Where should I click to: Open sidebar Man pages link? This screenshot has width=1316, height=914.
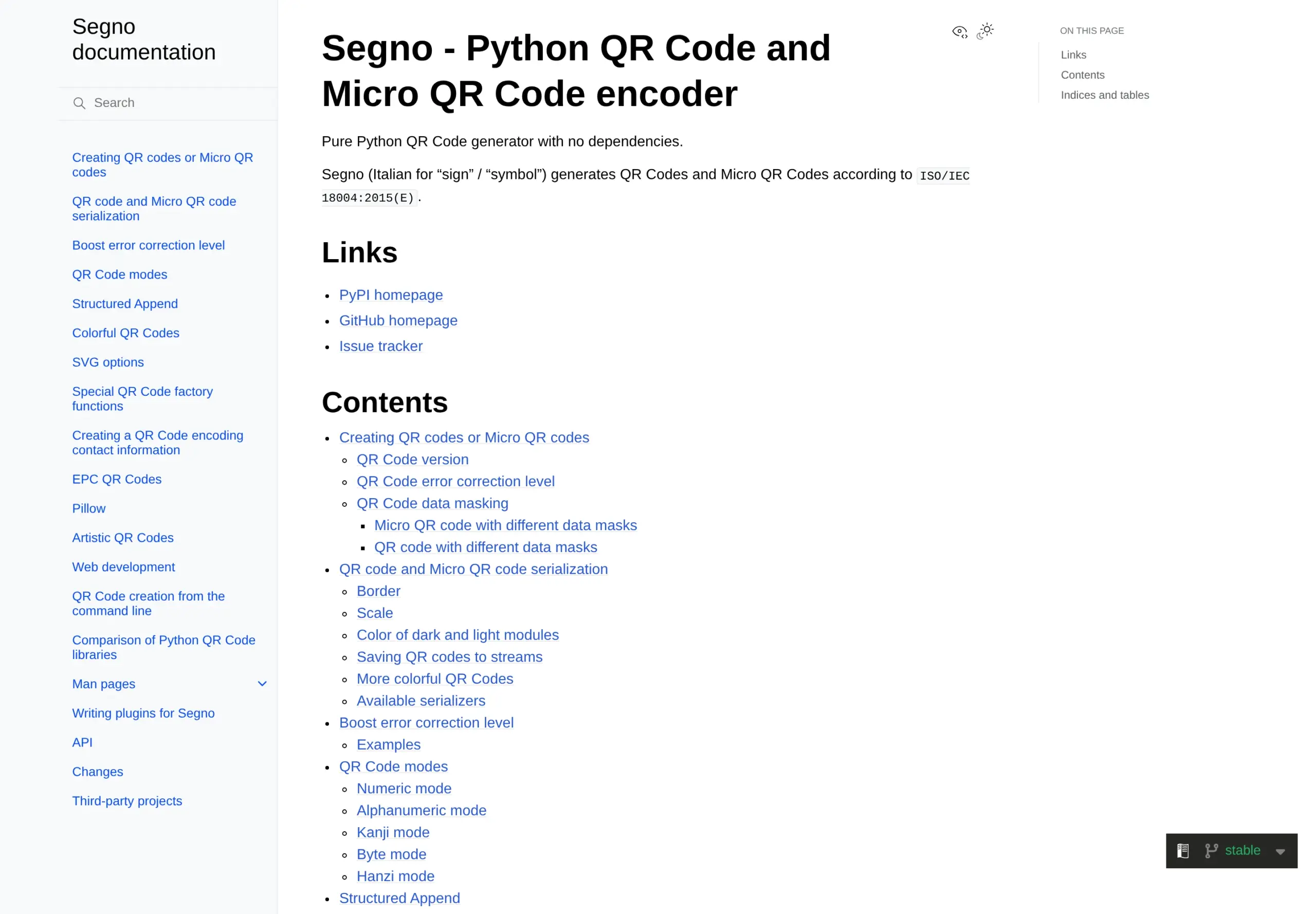tap(104, 683)
